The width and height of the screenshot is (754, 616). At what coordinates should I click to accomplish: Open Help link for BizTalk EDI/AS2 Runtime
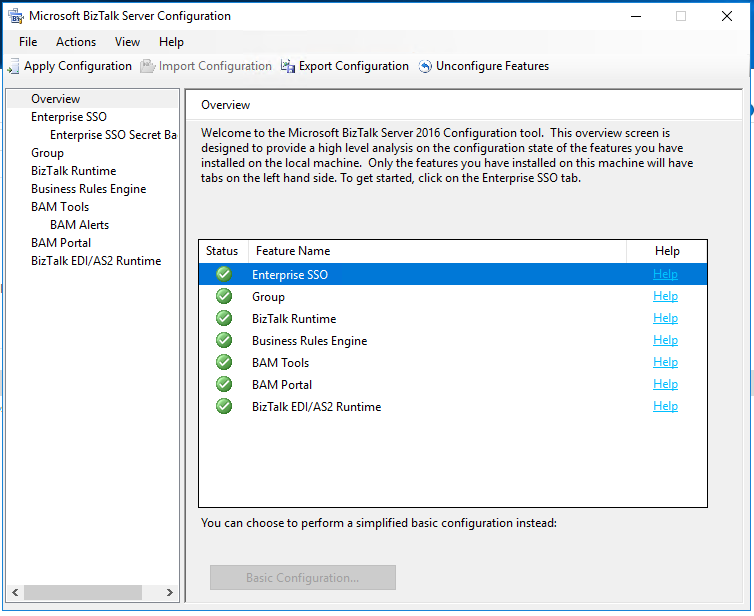point(666,406)
